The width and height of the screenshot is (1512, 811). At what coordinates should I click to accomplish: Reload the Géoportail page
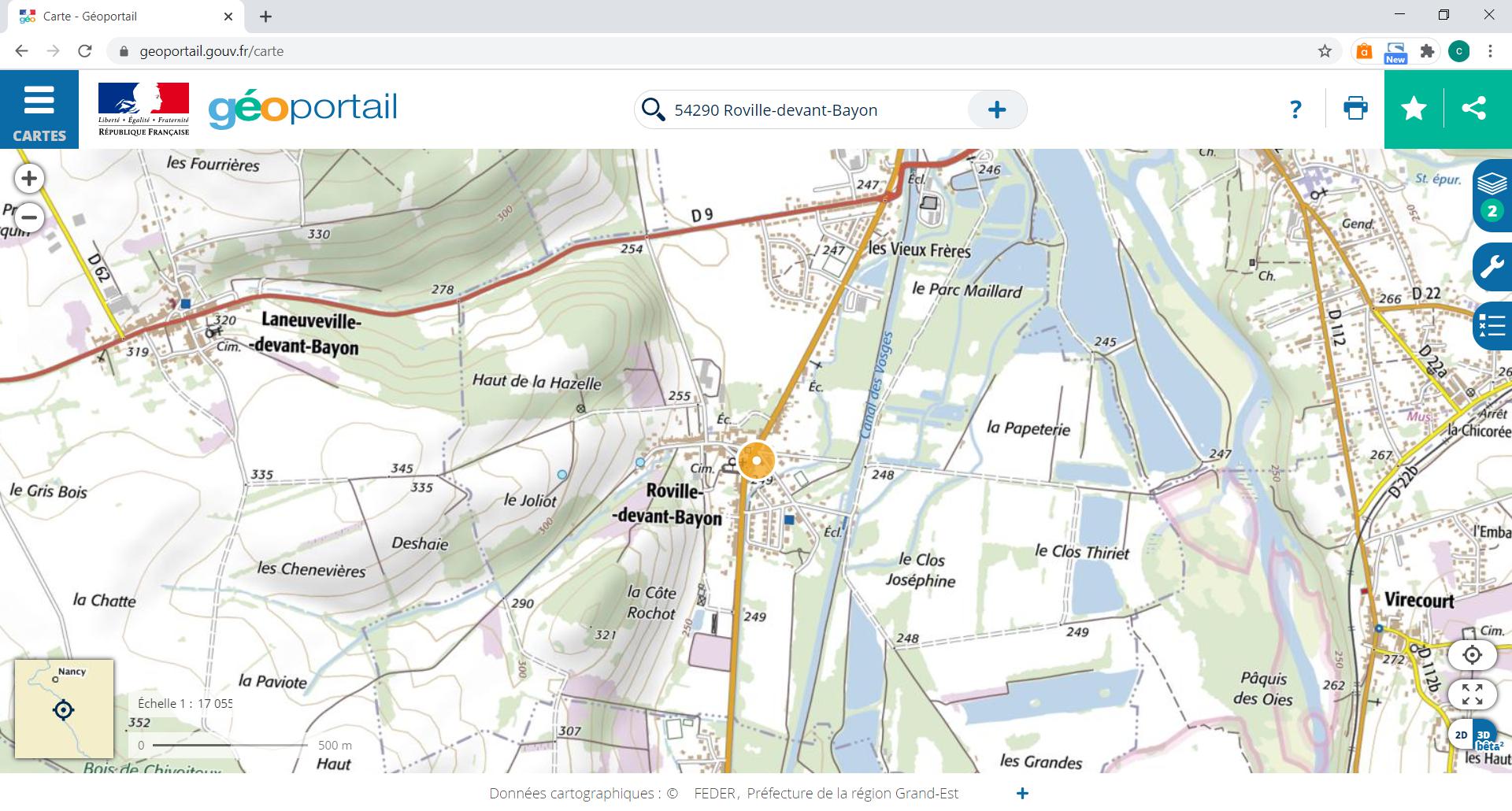tap(84, 51)
